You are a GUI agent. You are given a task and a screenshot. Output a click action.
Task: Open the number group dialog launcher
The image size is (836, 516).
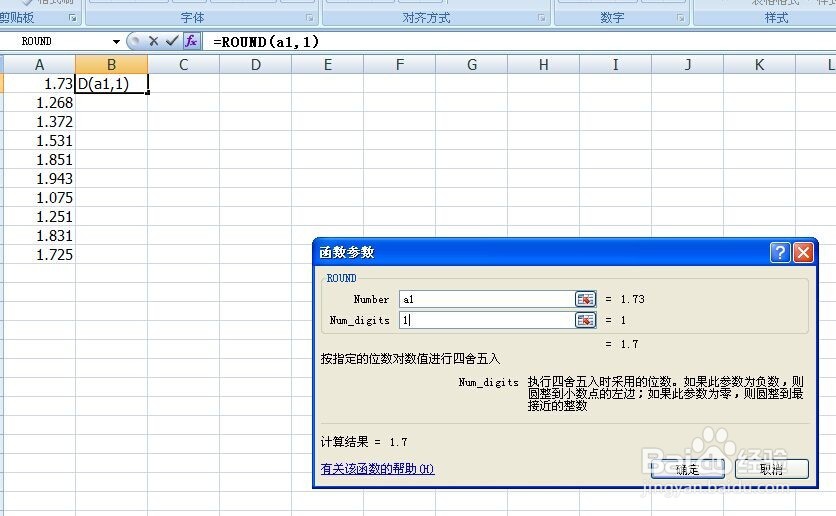pyautogui.click(x=680, y=18)
